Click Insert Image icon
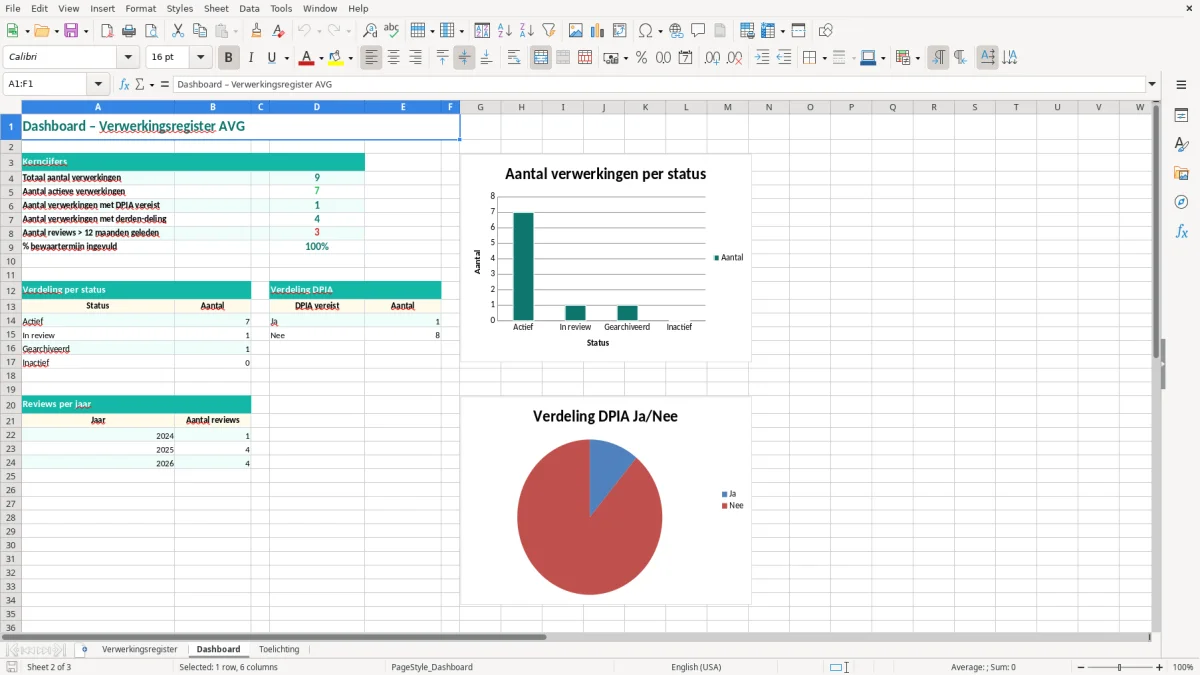The image size is (1200, 675). click(x=576, y=31)
